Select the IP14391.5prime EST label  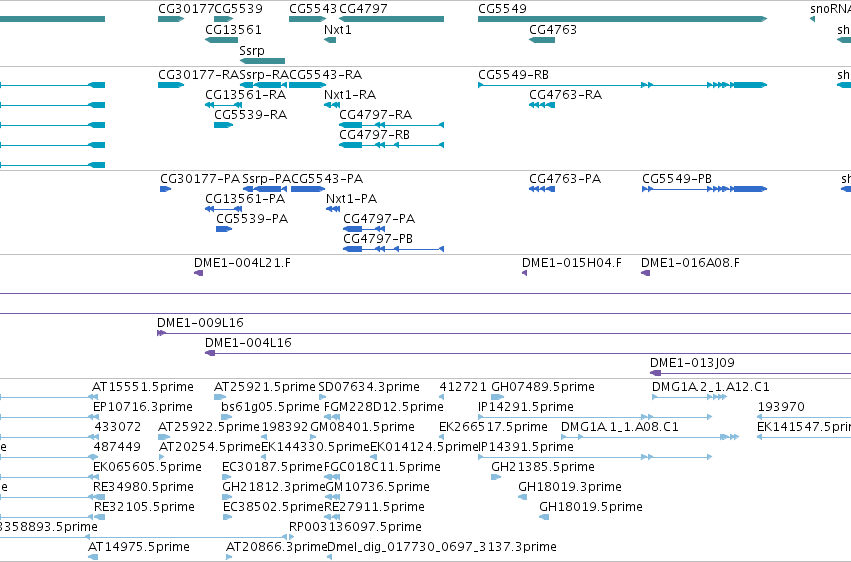pos(526,447)
